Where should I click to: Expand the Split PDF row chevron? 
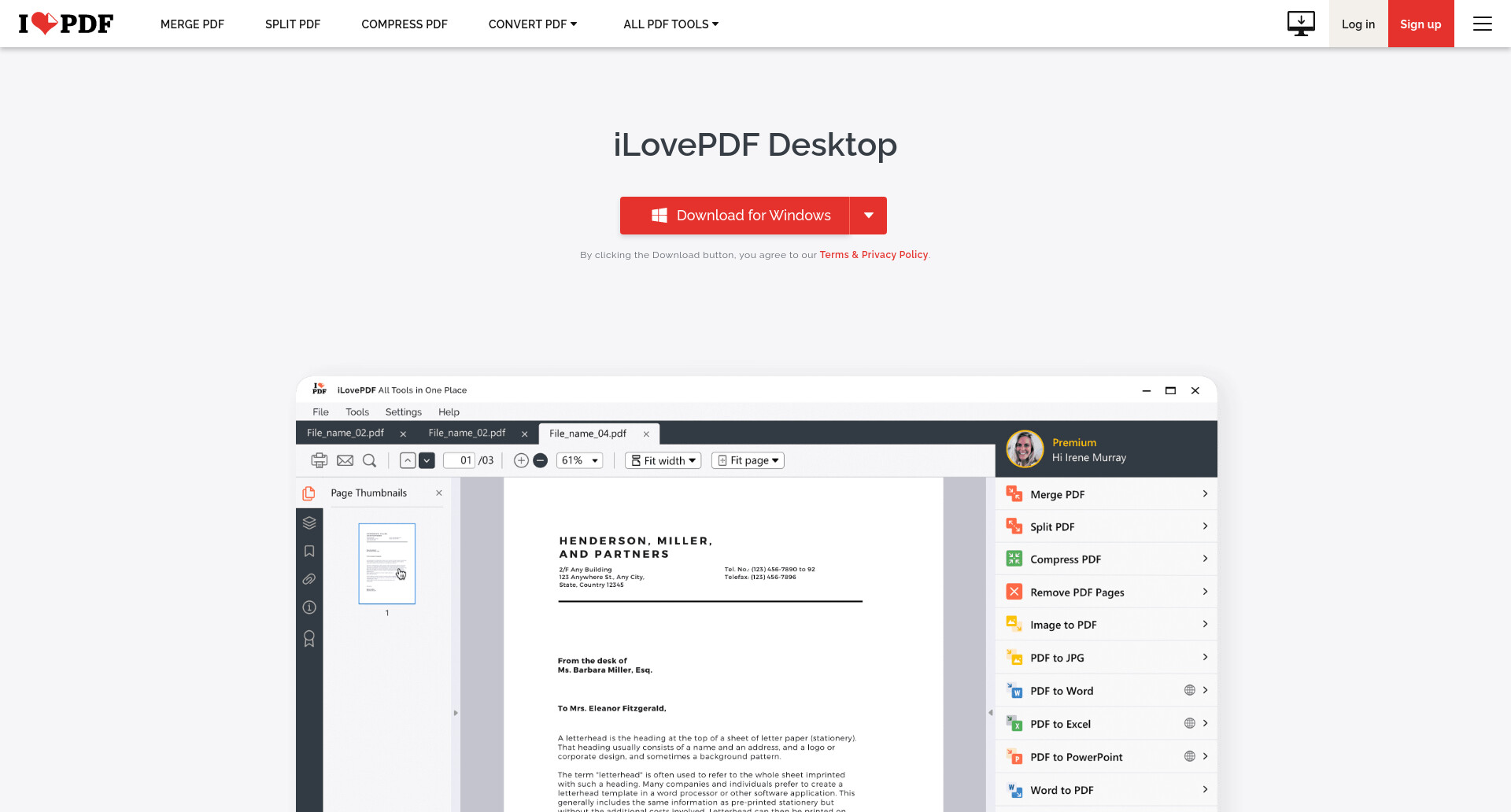coord(1205,526)
